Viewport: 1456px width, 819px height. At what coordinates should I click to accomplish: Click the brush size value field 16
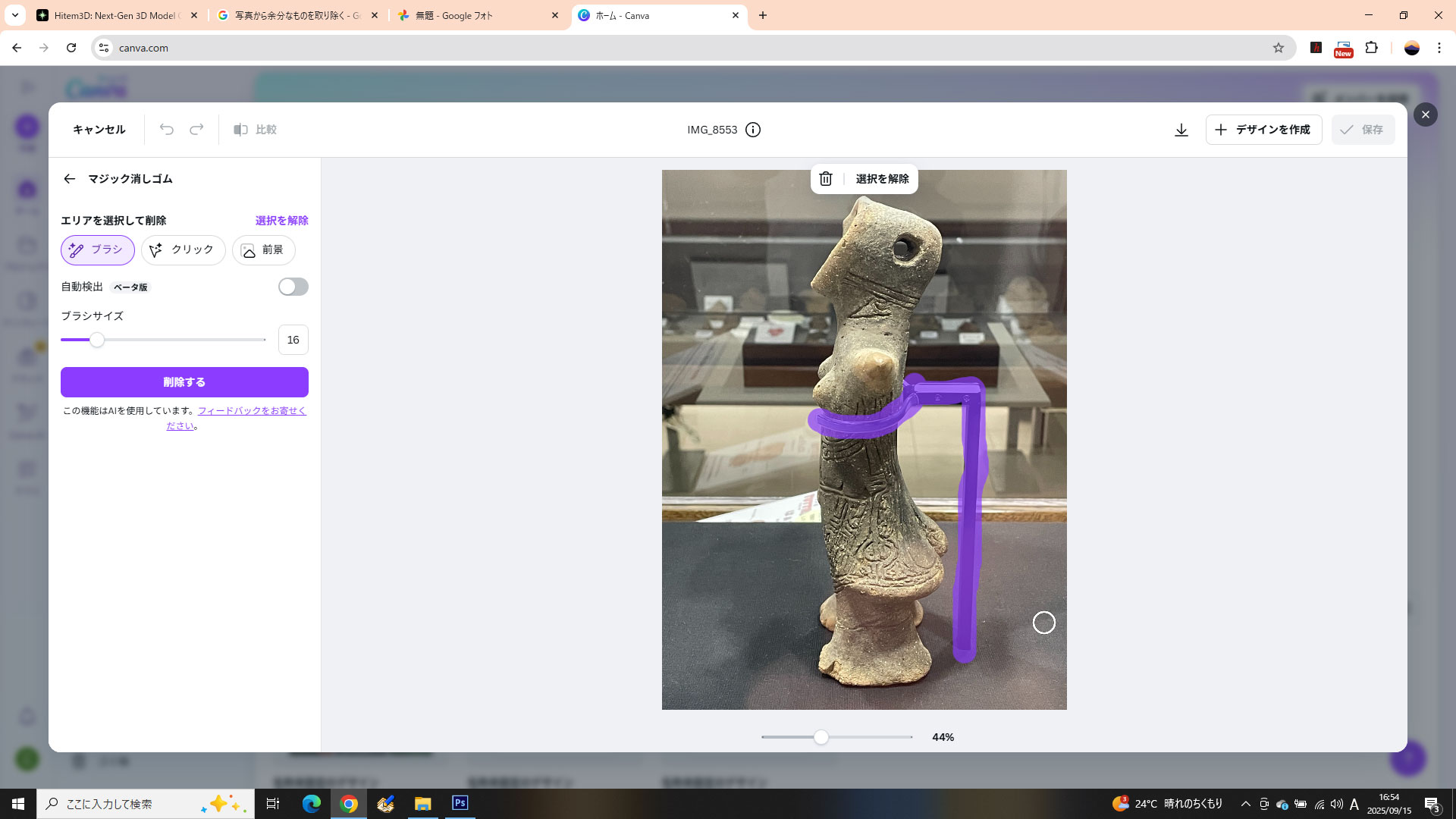click(293, 340)
